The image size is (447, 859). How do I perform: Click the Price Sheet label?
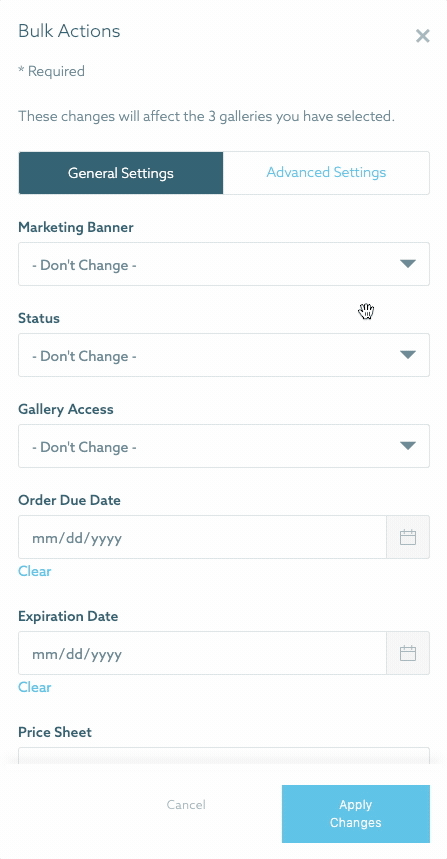[x=55, y=732]
